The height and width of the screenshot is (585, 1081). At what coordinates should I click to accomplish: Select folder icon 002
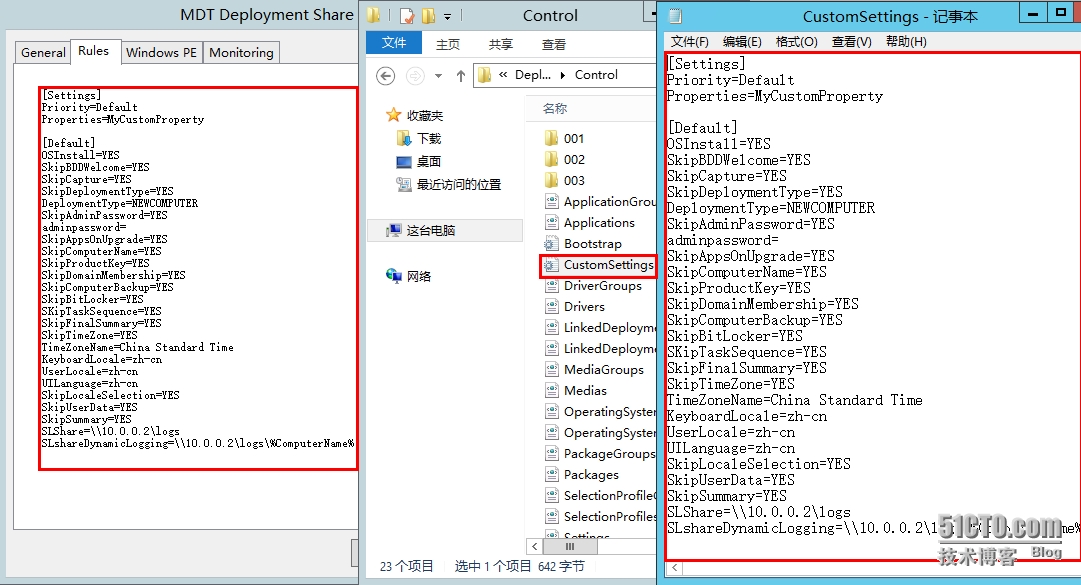click(552, 159)
